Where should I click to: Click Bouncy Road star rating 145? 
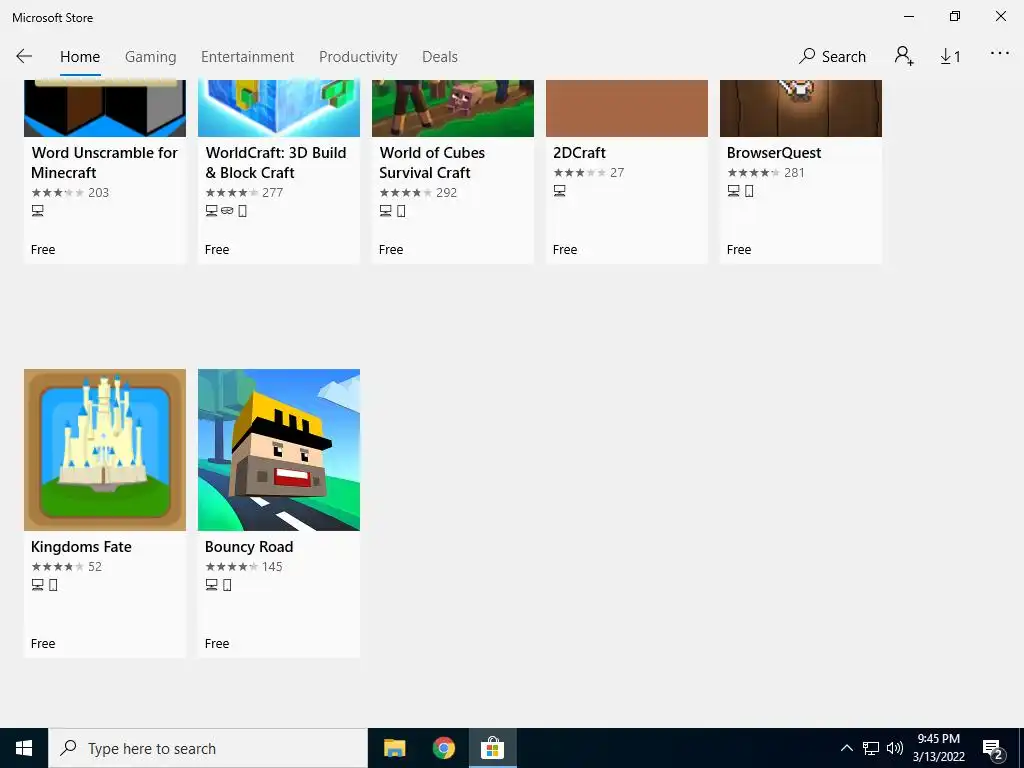click(244, 567)
